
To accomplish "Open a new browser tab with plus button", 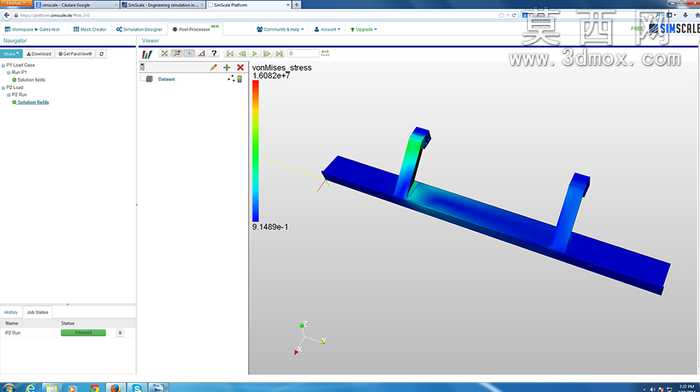I will click(x=296, y=4).
